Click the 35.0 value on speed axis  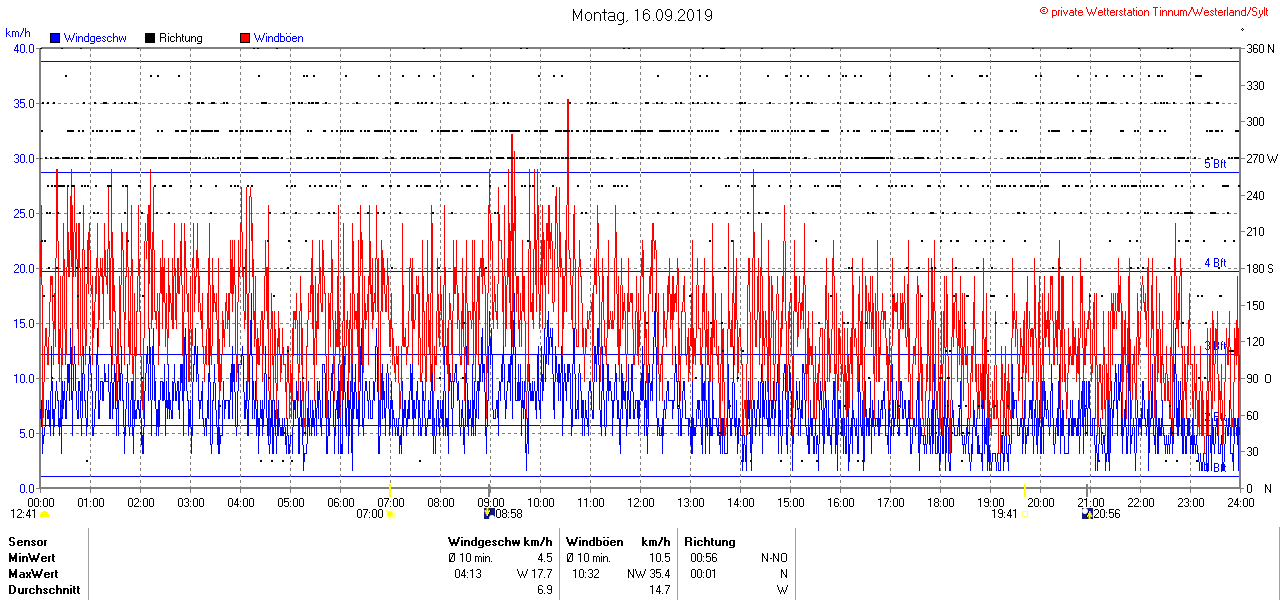pos(24,103)
